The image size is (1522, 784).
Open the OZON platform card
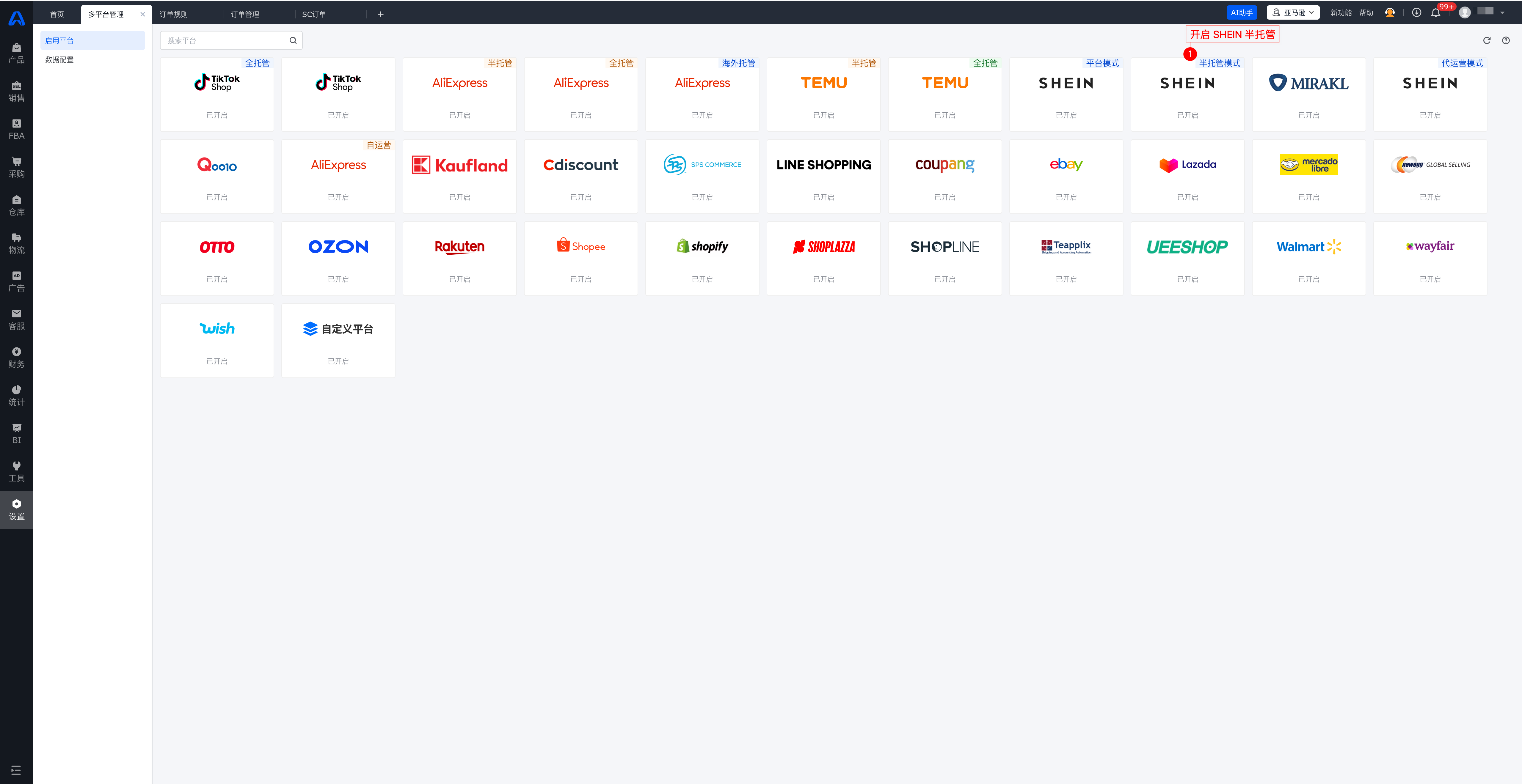(338, 259)
